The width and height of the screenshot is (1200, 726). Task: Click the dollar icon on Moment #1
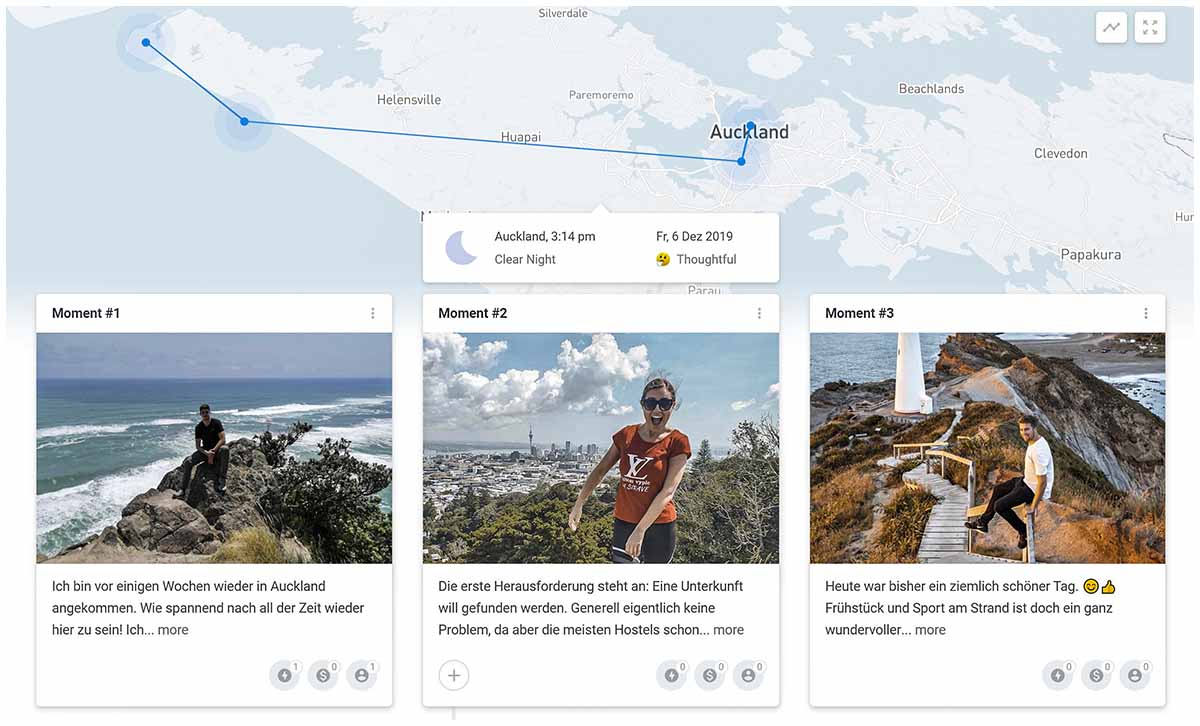click(x=323, y=675)
